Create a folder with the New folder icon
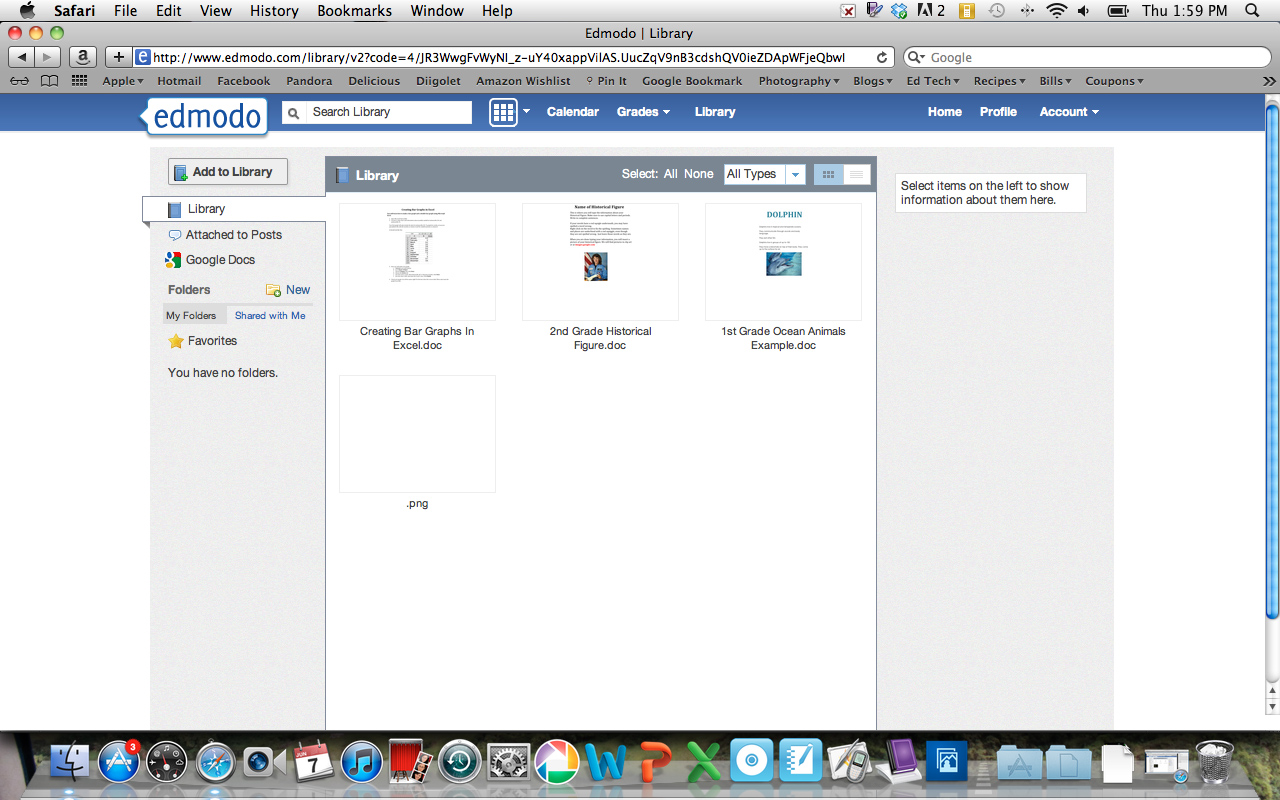Screen dimensions: 1280x800 [x=273, y=289]
